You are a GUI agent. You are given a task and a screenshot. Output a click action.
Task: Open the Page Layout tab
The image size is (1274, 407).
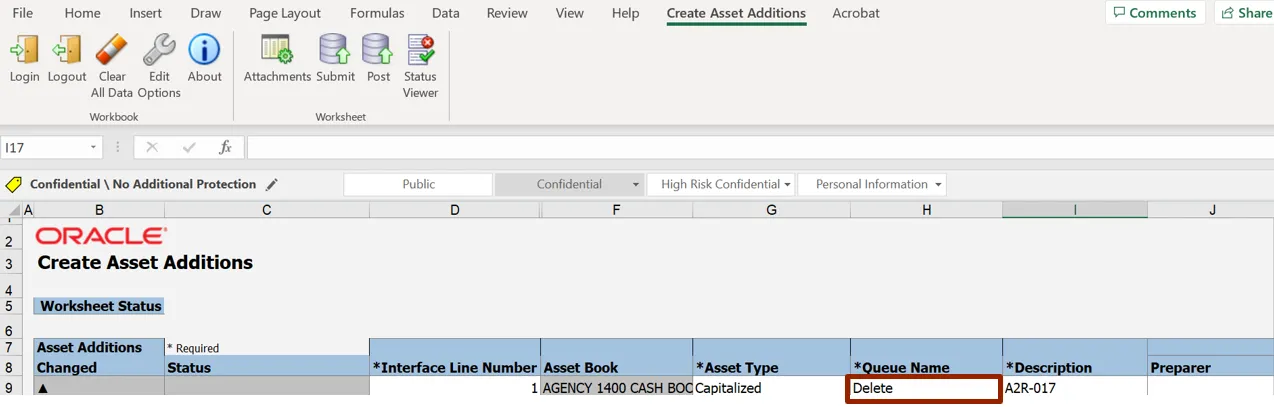click(x=285, y=13)
